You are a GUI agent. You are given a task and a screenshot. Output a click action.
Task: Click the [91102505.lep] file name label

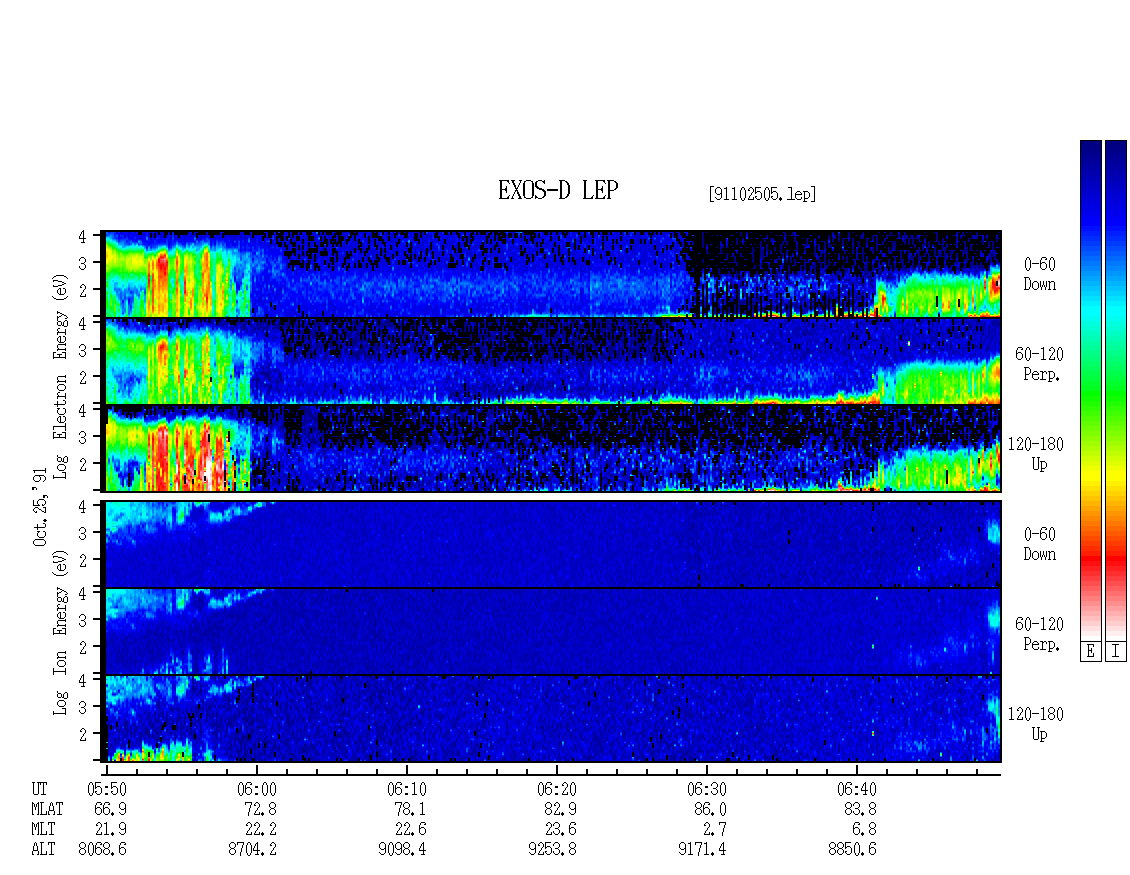tap(762, 194)
